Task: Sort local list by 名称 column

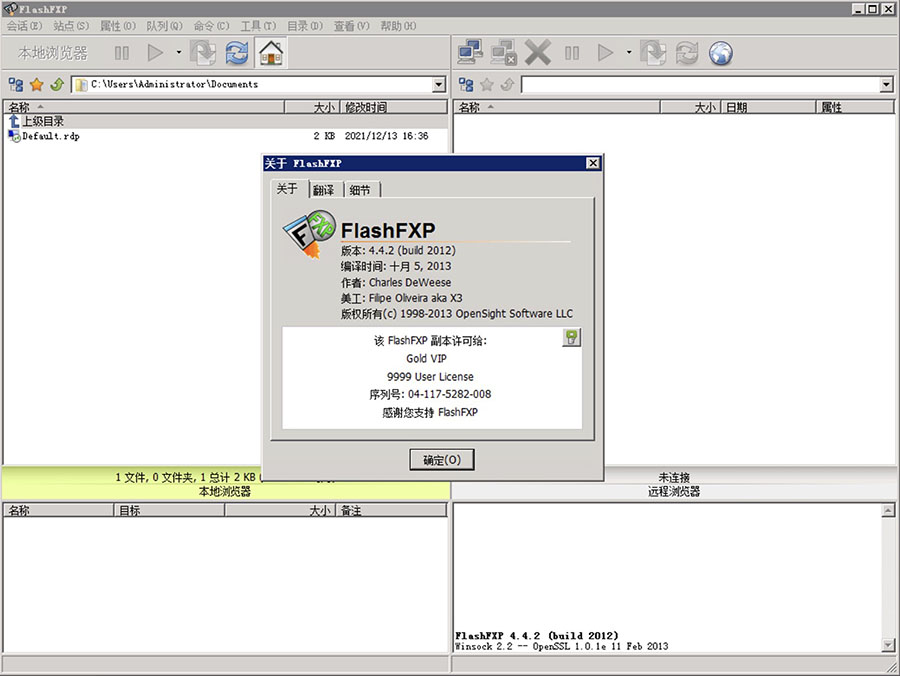Action: 144,107
